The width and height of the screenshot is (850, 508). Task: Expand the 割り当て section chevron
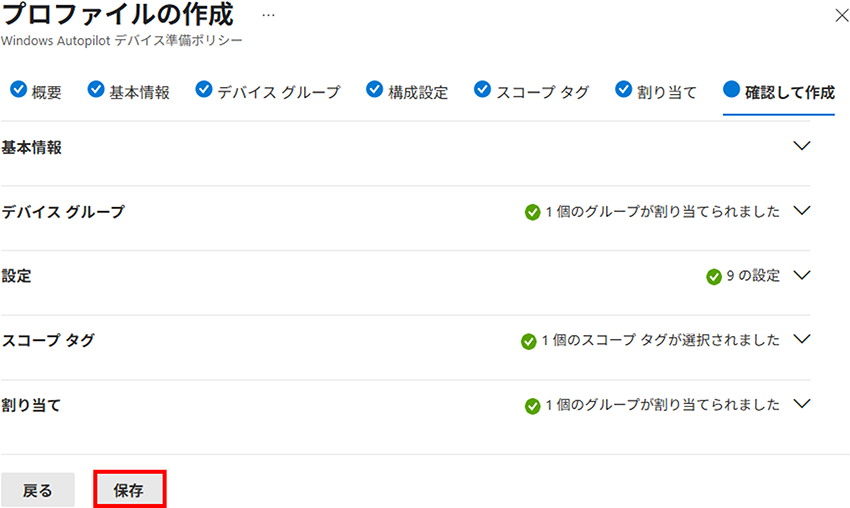[x=802, y=404]
